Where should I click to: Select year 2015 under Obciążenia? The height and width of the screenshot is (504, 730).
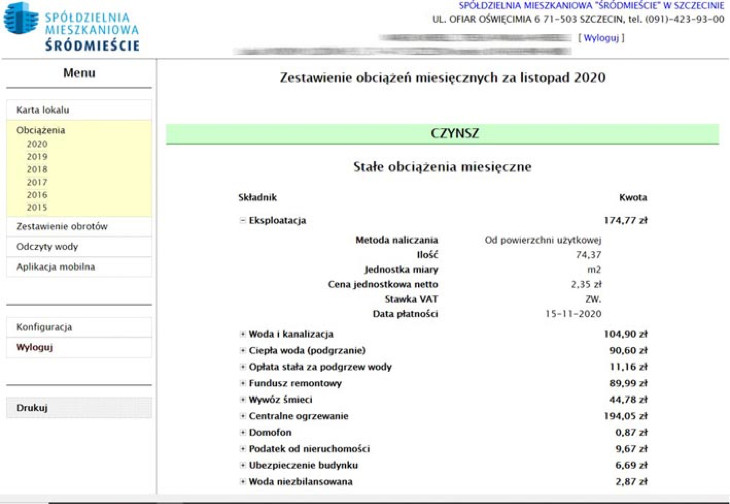click(37, 208)
